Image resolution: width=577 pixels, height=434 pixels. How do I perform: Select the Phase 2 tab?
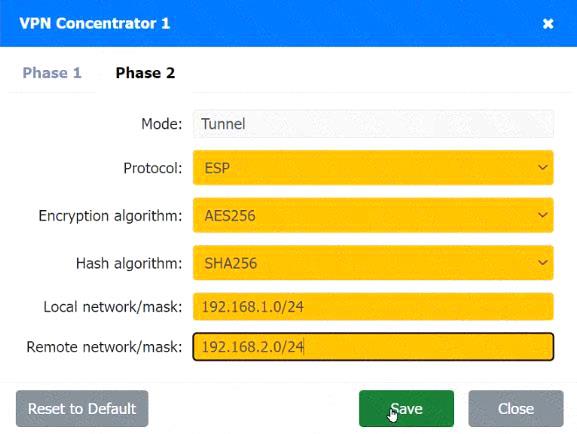(x=145, y=73)
